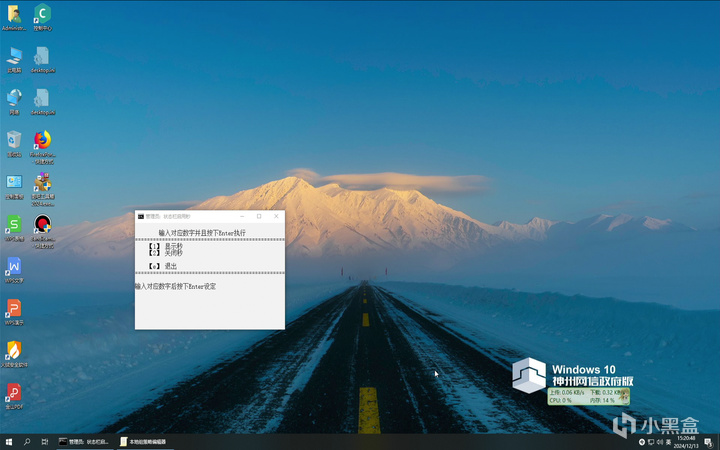Select the red 金山PDF shortcut
Image resolution: width=720 pixels, height=450 pixels.
[x=14, y=396]
